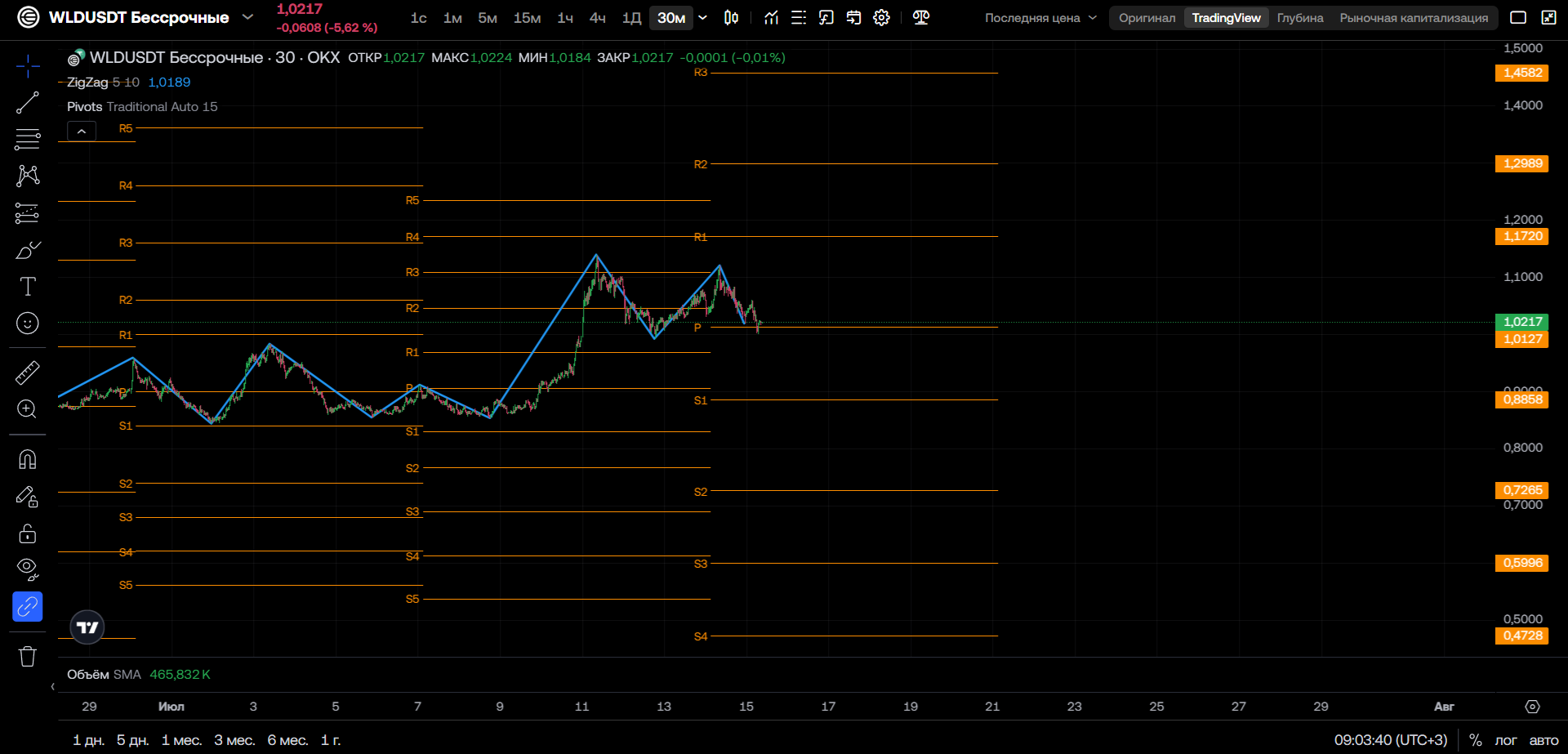Toggle hide all drawings eye icon
Viewport: 1568px width, 754px height.
[x=27, y=569]
